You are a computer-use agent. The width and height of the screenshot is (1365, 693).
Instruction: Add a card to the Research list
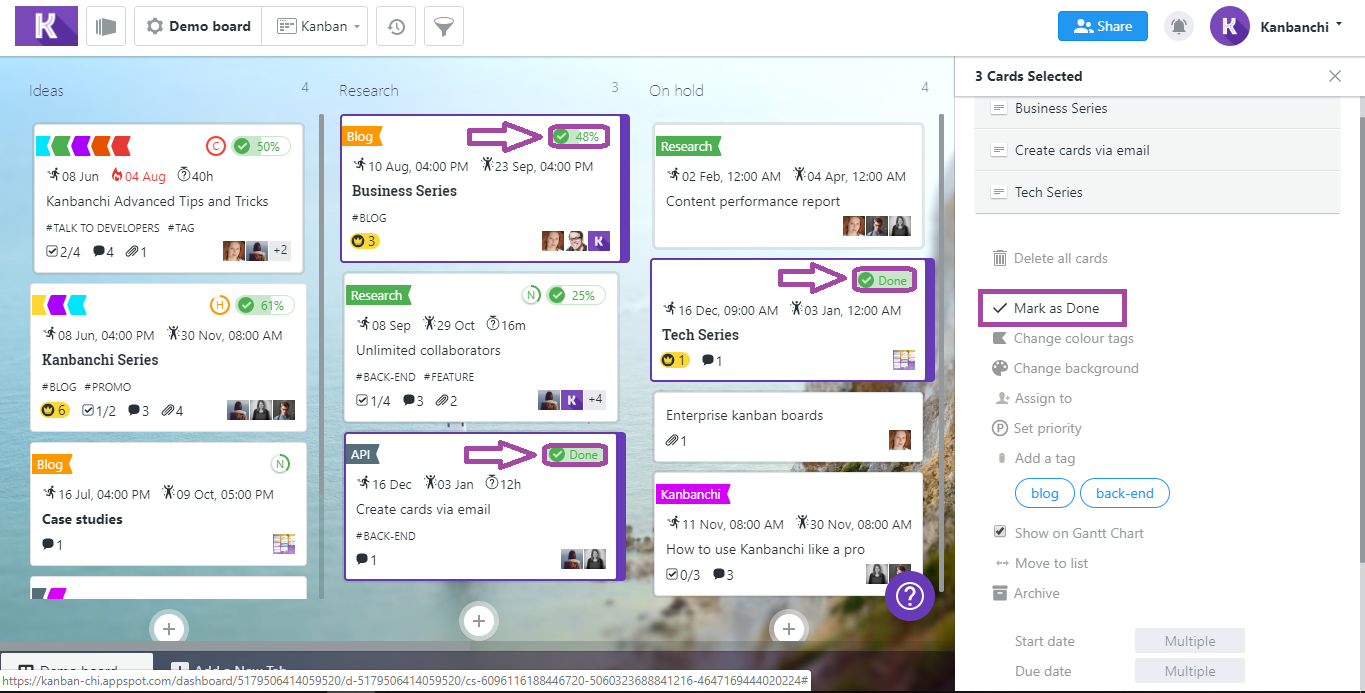coord(479,621)
